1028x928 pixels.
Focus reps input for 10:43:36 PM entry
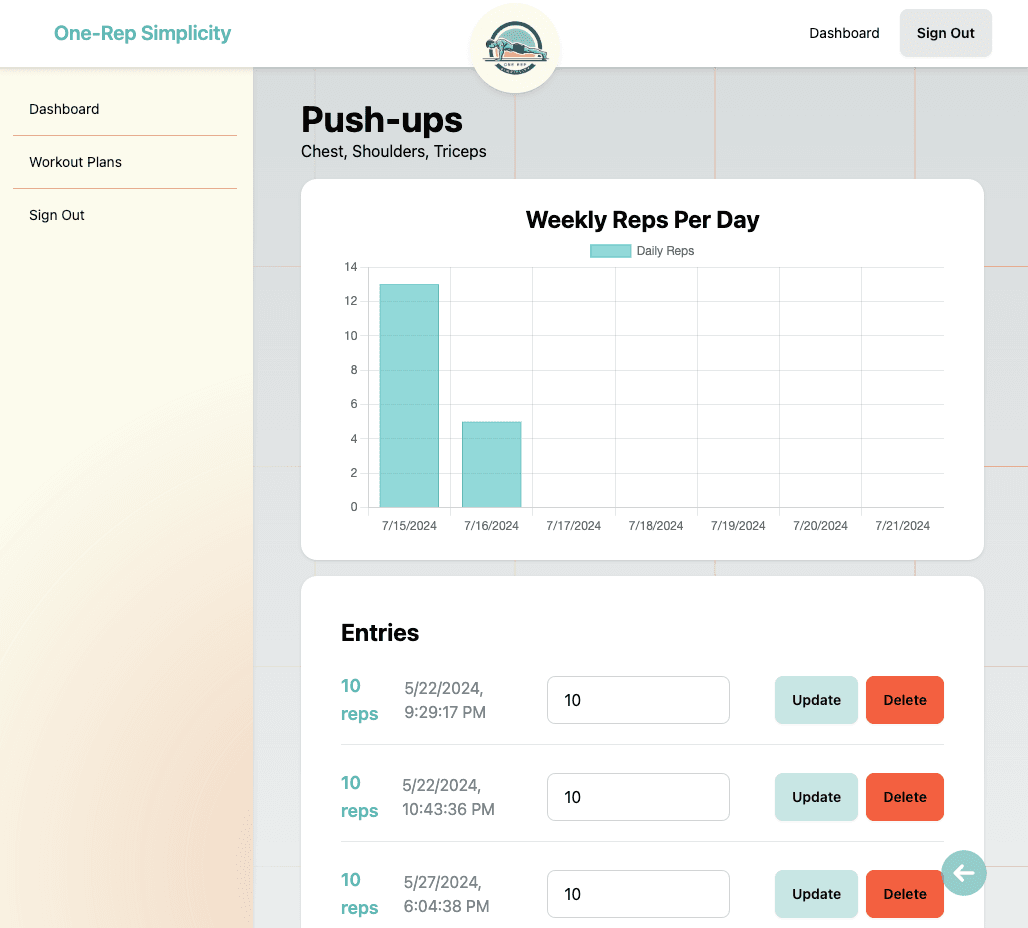(638, 797)
